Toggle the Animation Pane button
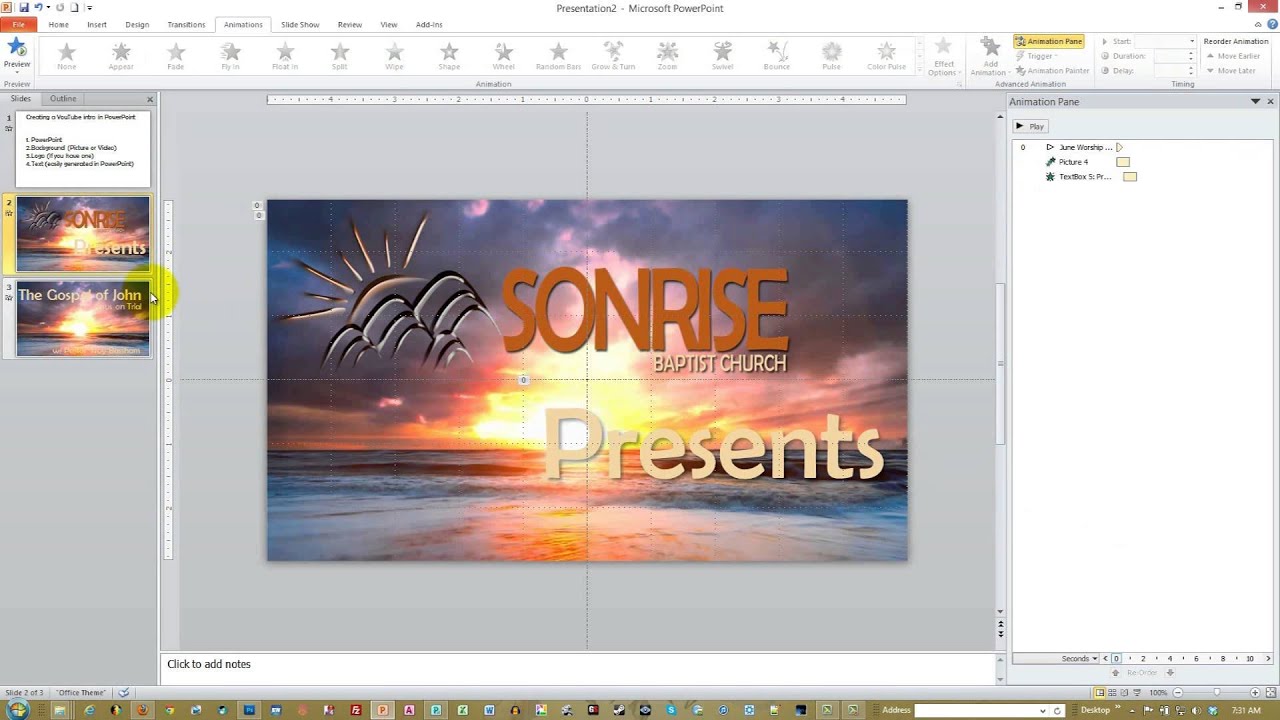This screenshot has height=720, width=1280. (x=1049, y=41)
